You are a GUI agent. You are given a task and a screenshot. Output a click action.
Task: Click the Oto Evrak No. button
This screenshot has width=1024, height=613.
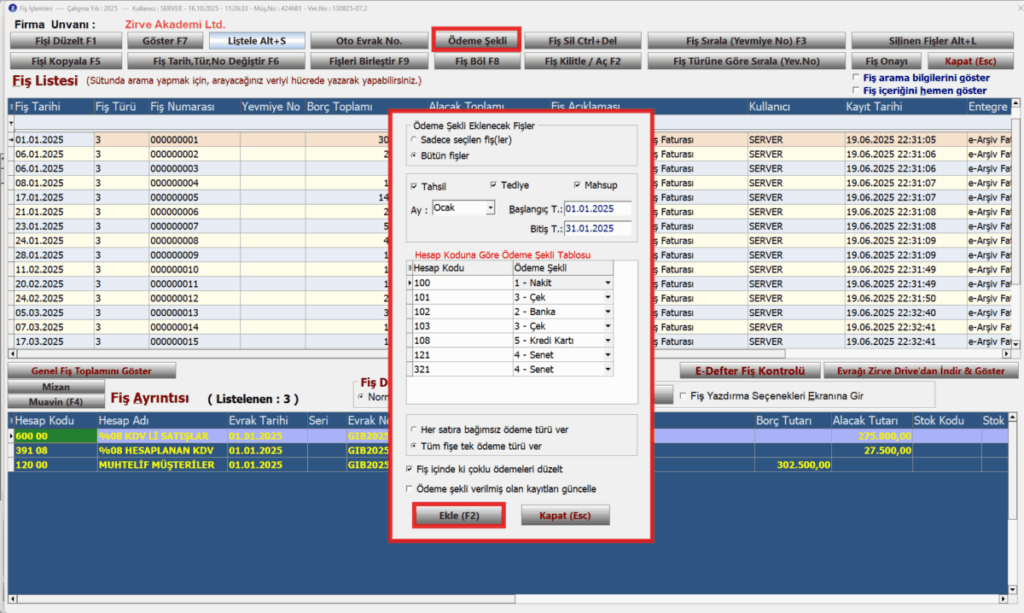point(369,40)
